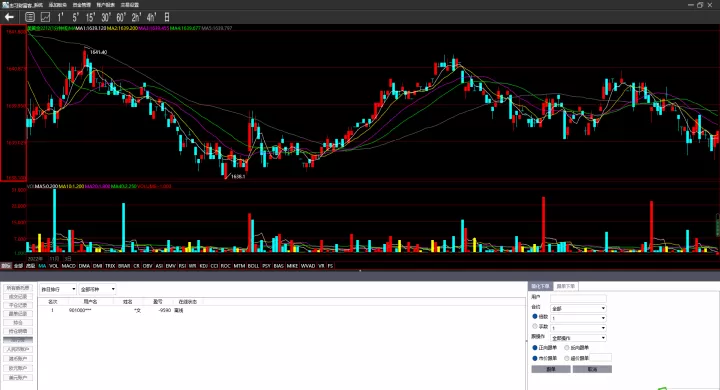Select the 4h chart interval
Viewport: 720px width, 390px height.
click(x=151, y=17)
